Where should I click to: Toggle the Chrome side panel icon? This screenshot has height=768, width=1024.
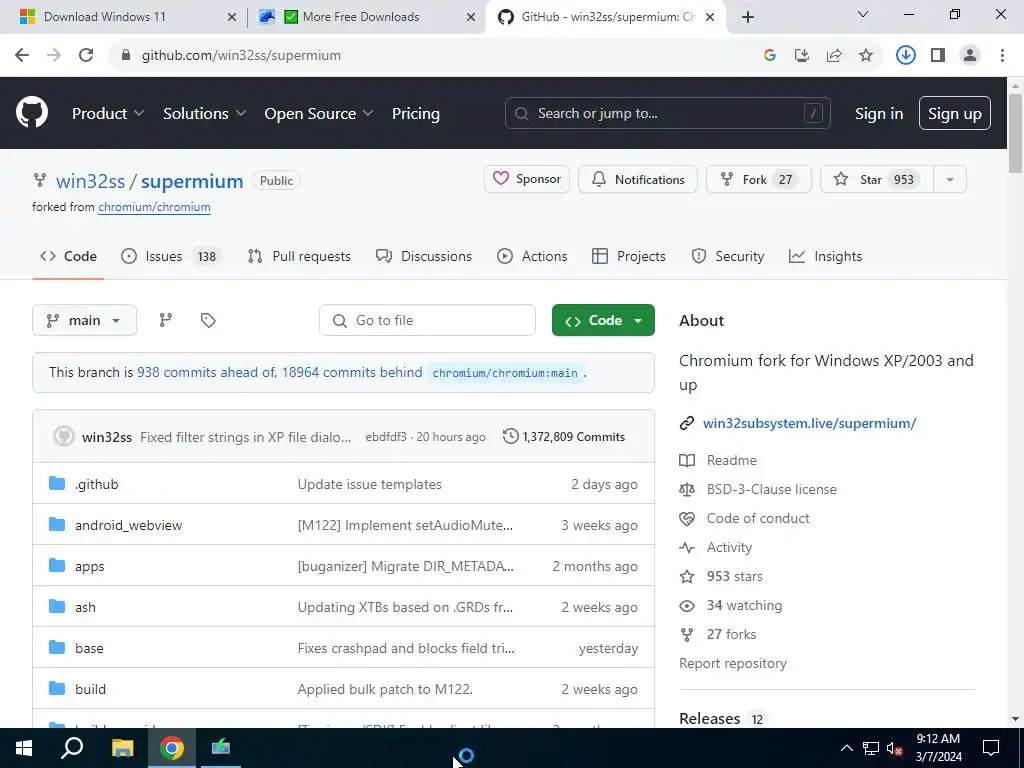pyautogui.click(x=938, y=56)
